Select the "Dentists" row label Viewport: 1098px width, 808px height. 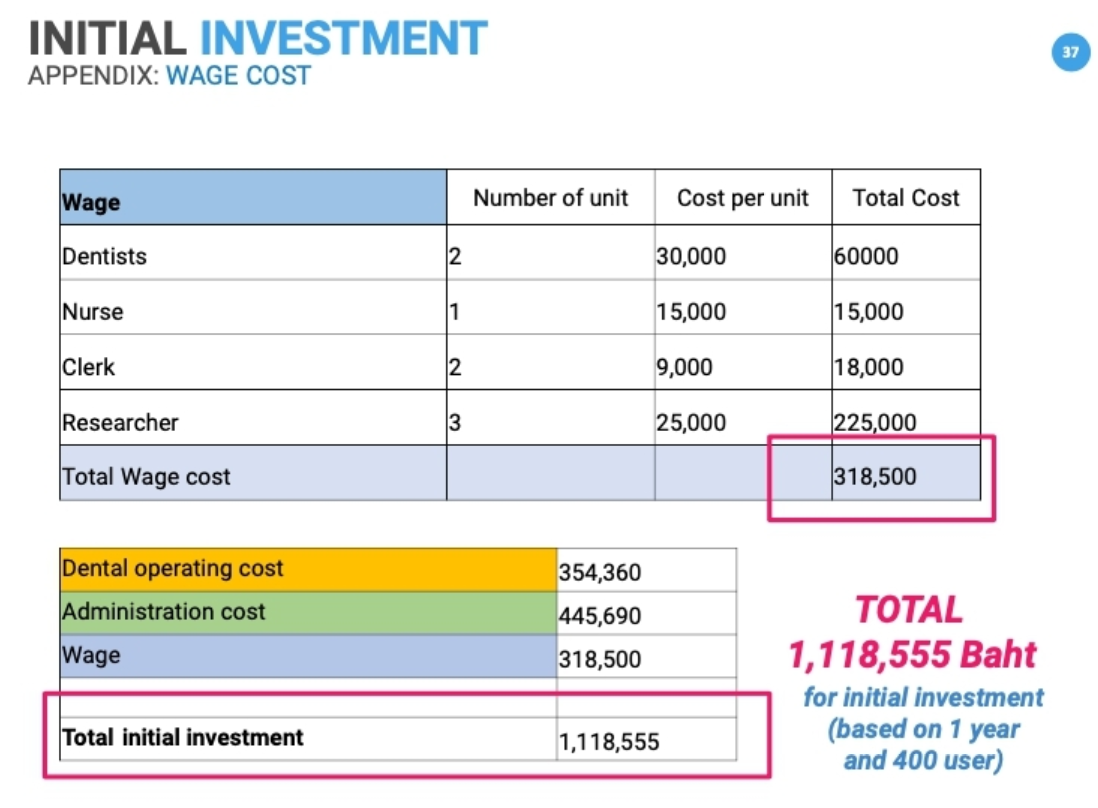(104, 256)
